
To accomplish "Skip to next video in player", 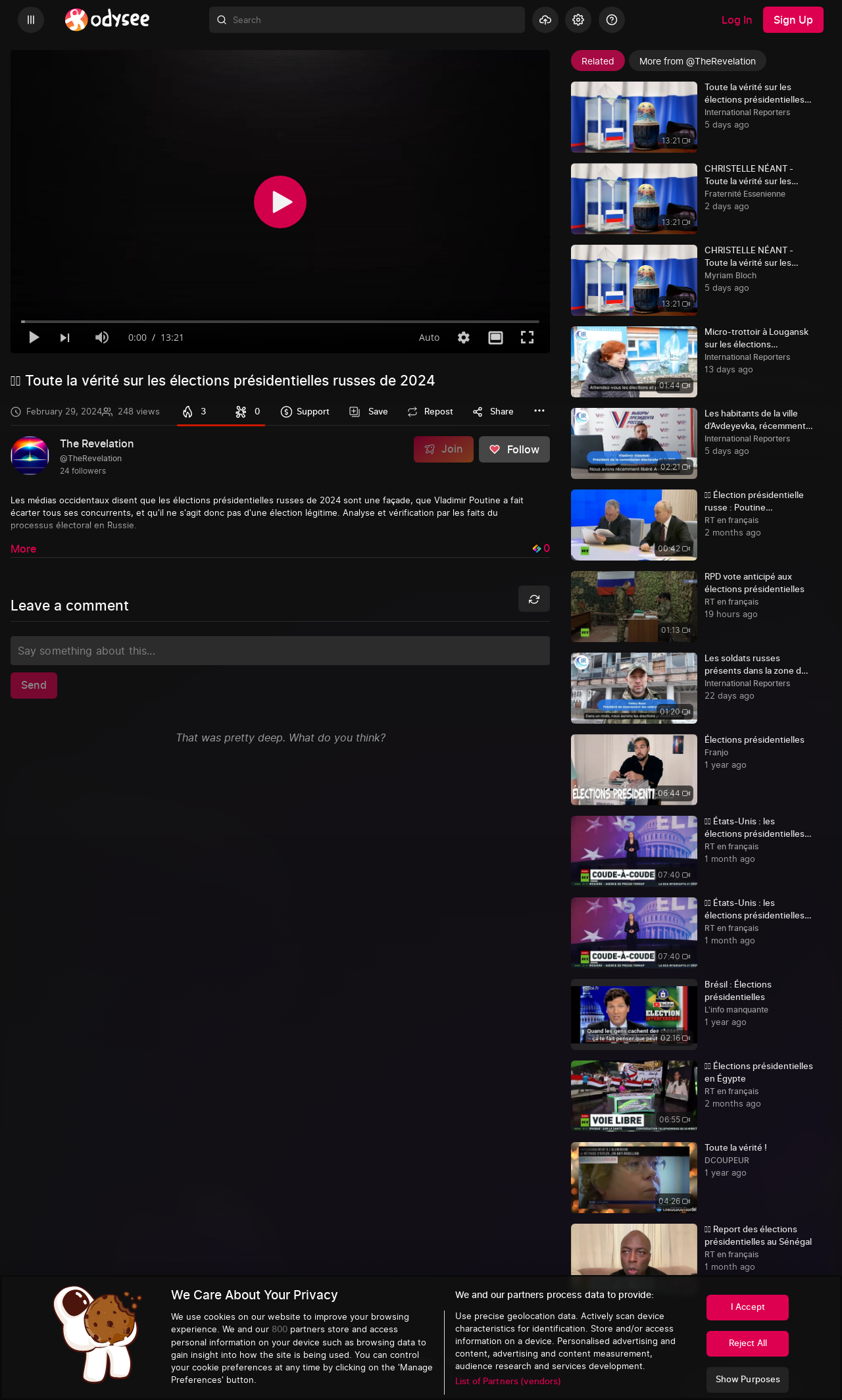I will pyautogui.click(x=64, y=337).
